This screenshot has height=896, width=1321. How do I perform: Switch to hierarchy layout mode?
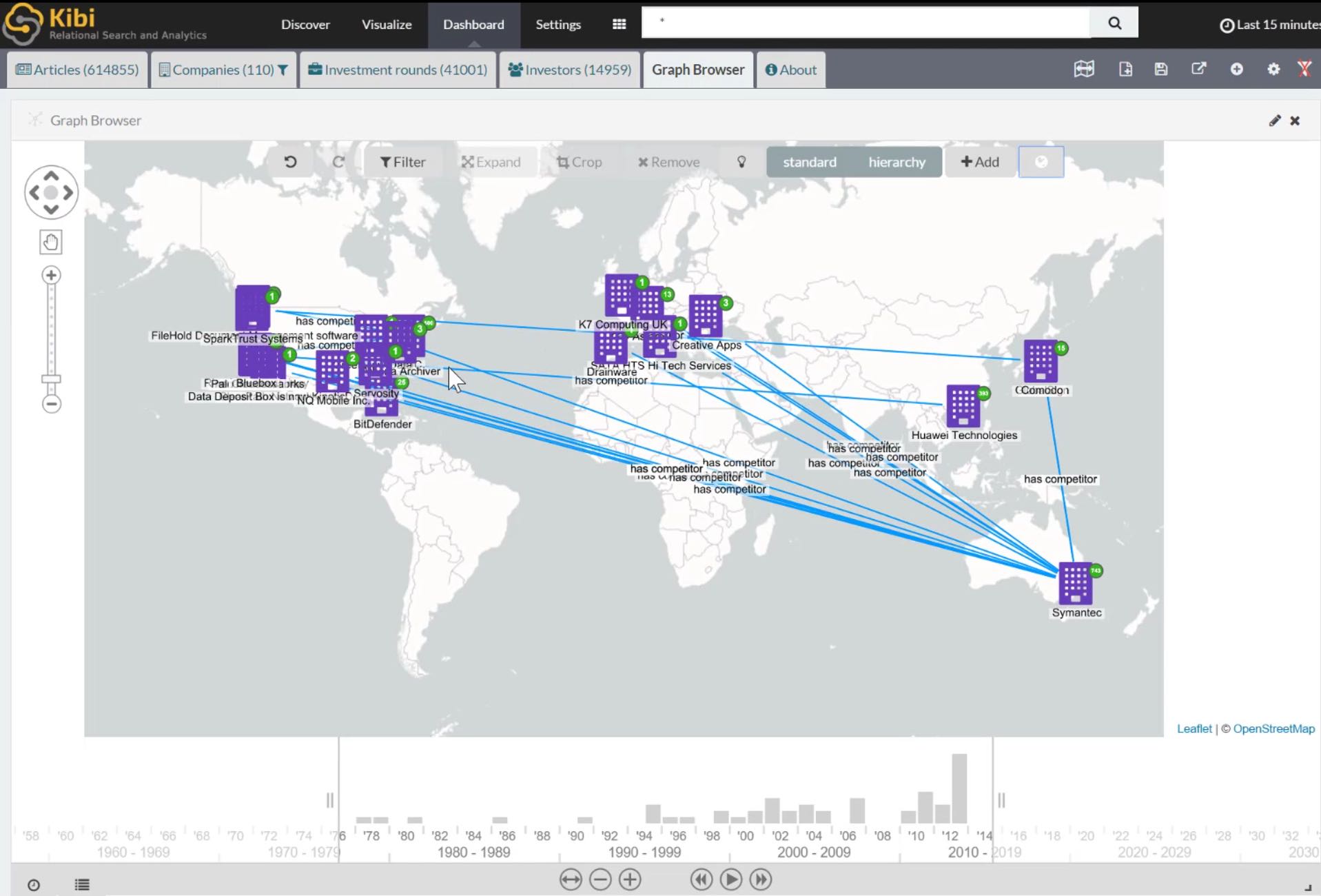tap(897, 162)
